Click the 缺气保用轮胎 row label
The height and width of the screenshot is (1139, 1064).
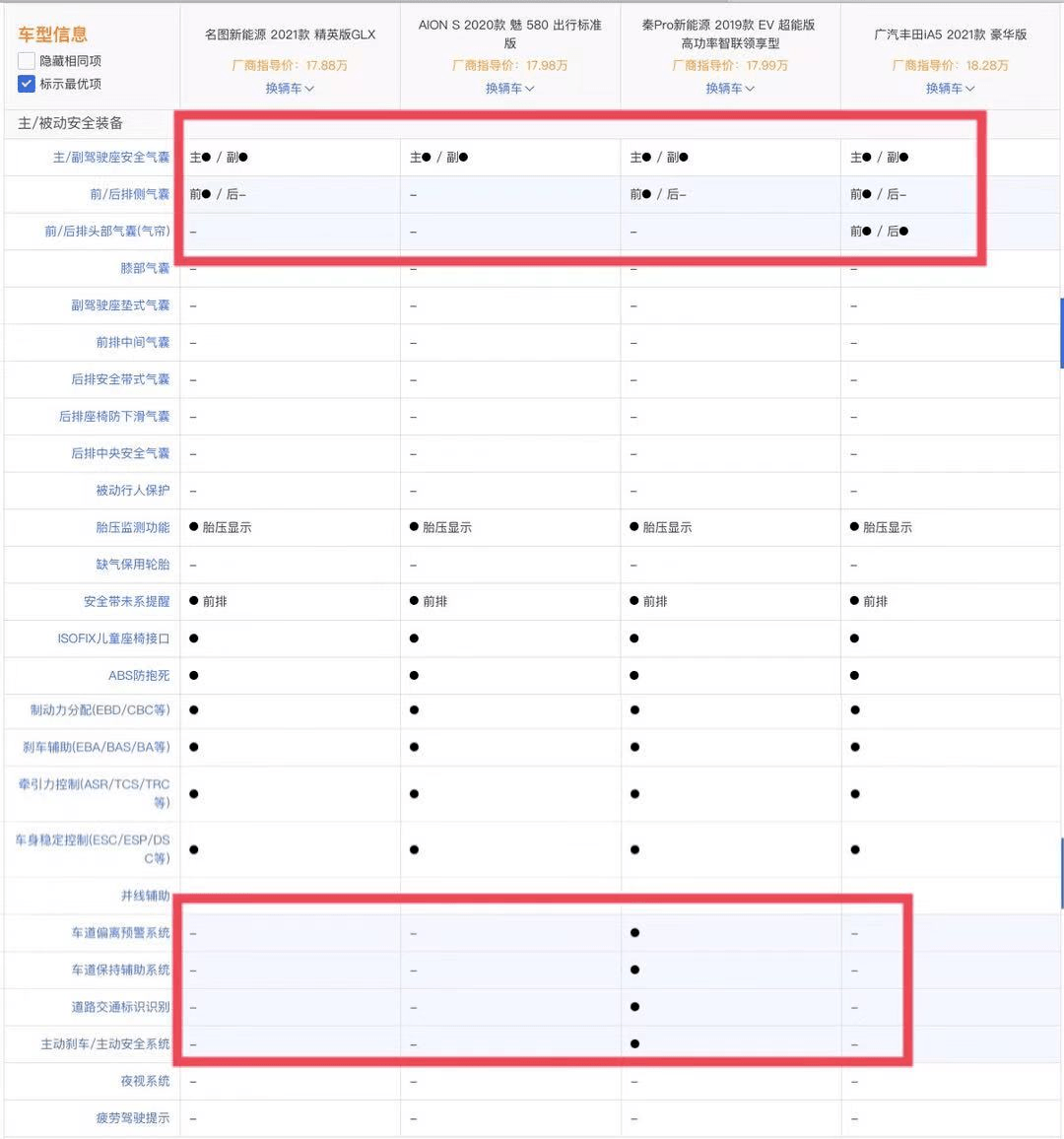tap(133, 565)
